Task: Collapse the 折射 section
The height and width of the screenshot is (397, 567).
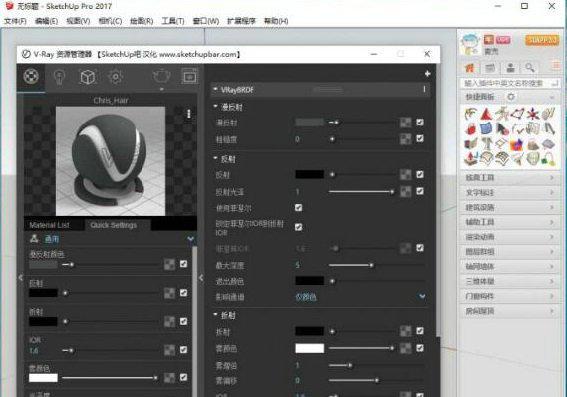Action: [216, 315]
